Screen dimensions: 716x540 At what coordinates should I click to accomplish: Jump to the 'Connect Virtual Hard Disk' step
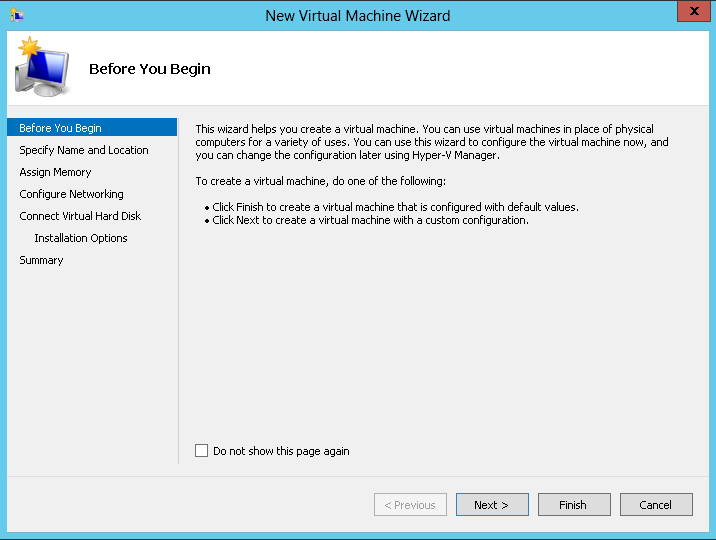(80, 216)
